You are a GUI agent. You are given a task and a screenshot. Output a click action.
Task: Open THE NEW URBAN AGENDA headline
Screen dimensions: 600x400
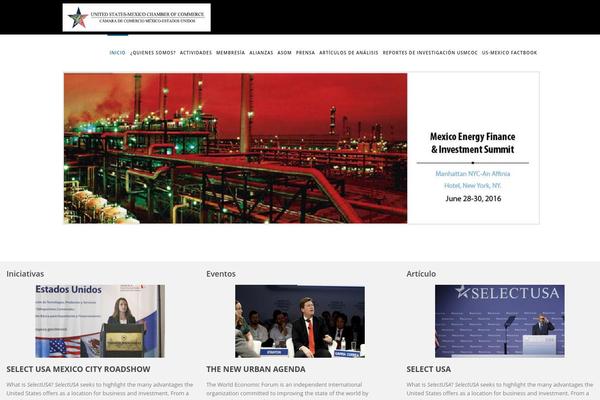[256, 369]
